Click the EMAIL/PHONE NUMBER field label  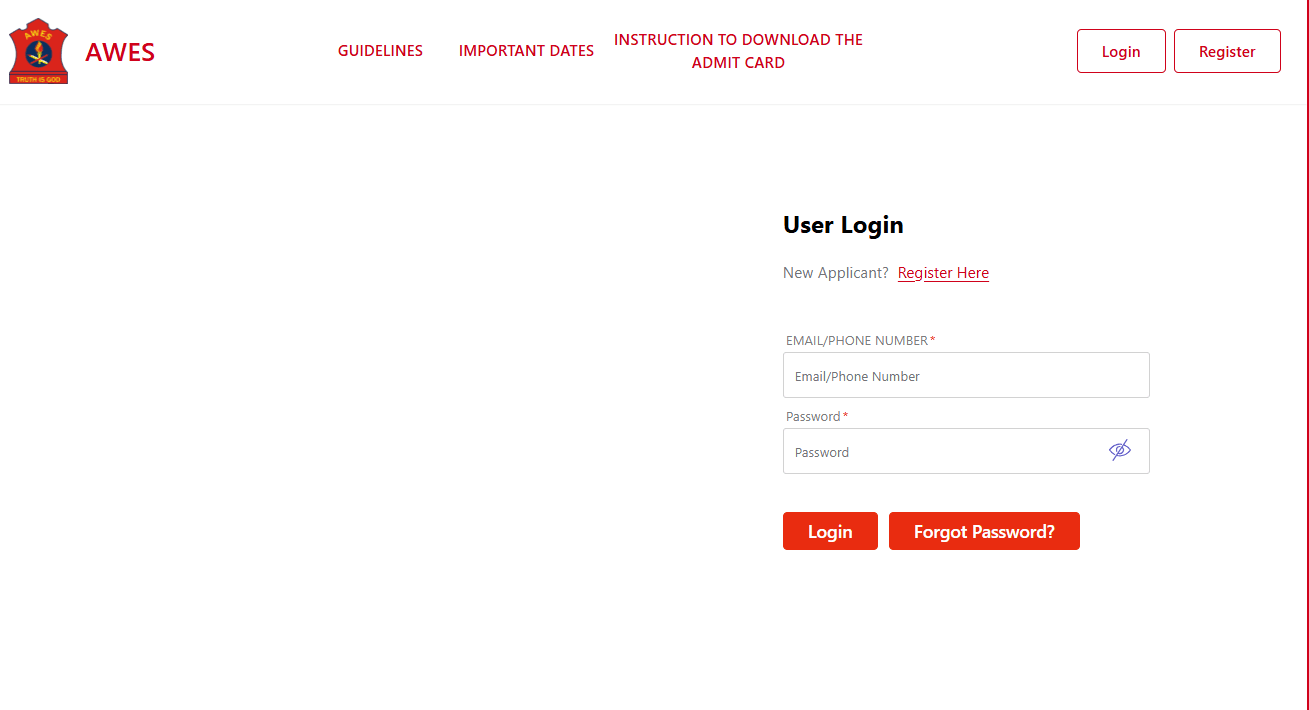[857, 341]
